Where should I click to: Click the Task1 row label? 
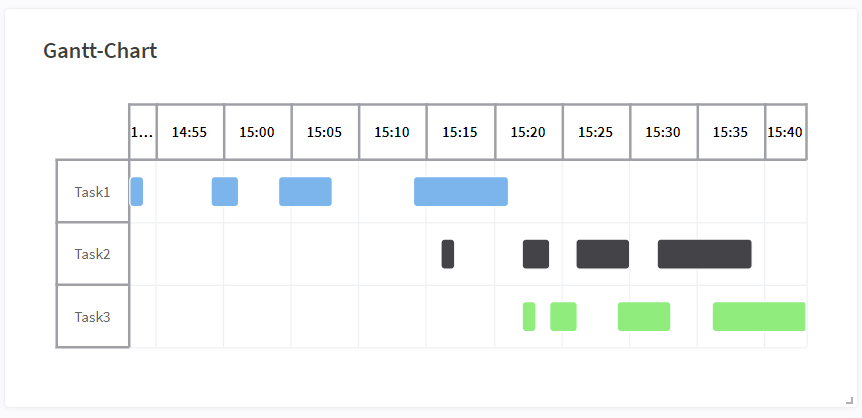tap(92, 191)
